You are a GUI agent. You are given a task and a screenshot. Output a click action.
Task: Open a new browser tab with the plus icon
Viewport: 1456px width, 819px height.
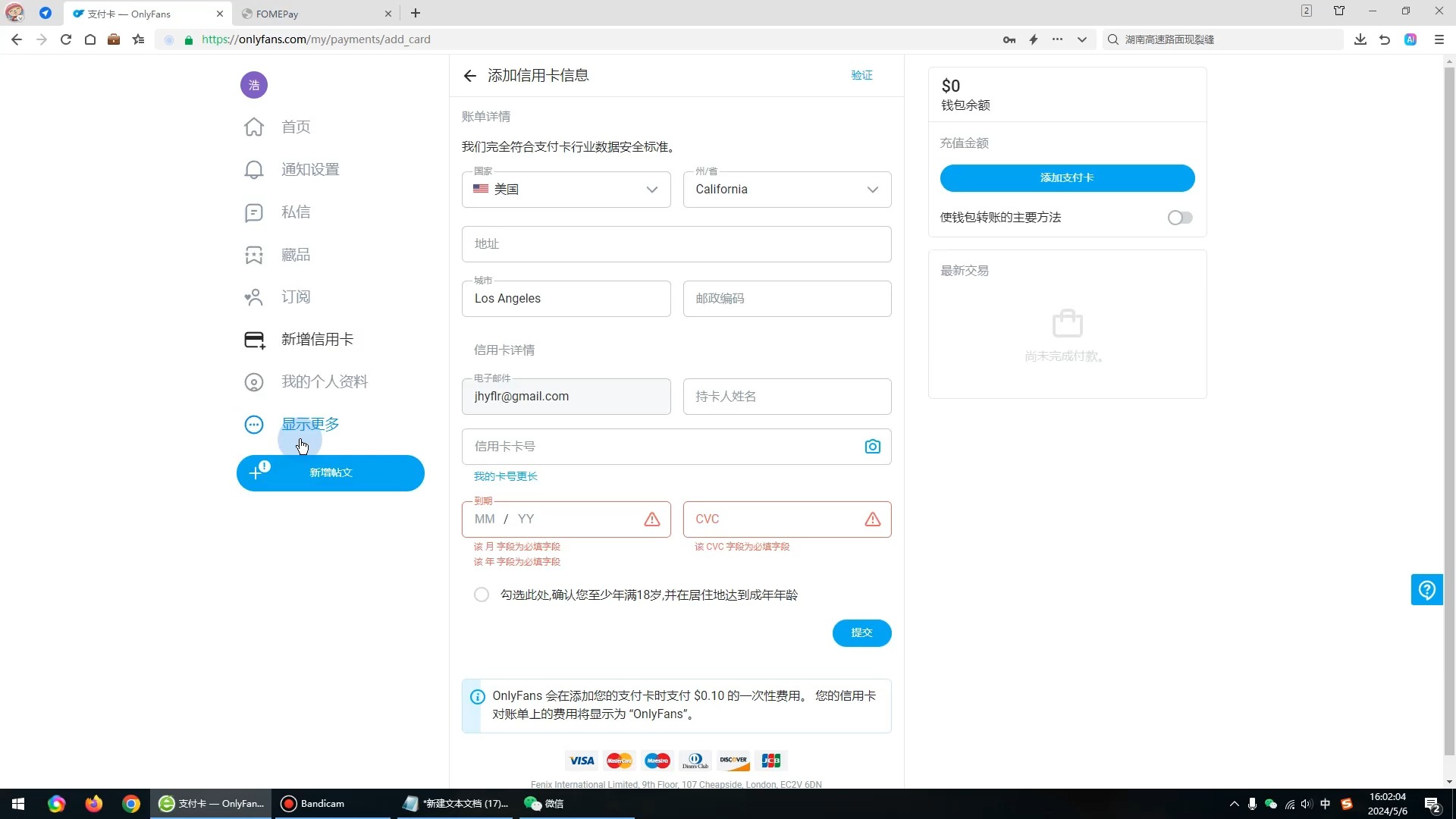click(416, 13)
